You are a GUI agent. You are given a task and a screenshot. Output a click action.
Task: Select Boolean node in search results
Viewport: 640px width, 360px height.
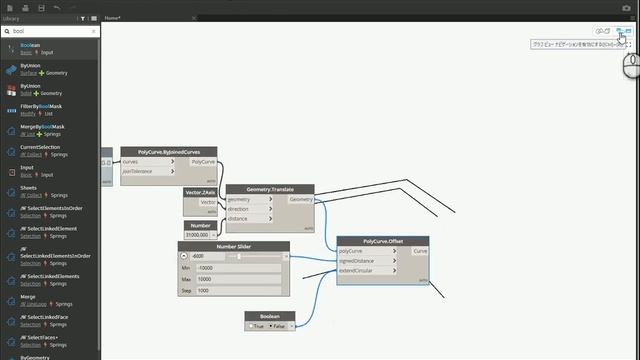[50, 49]
